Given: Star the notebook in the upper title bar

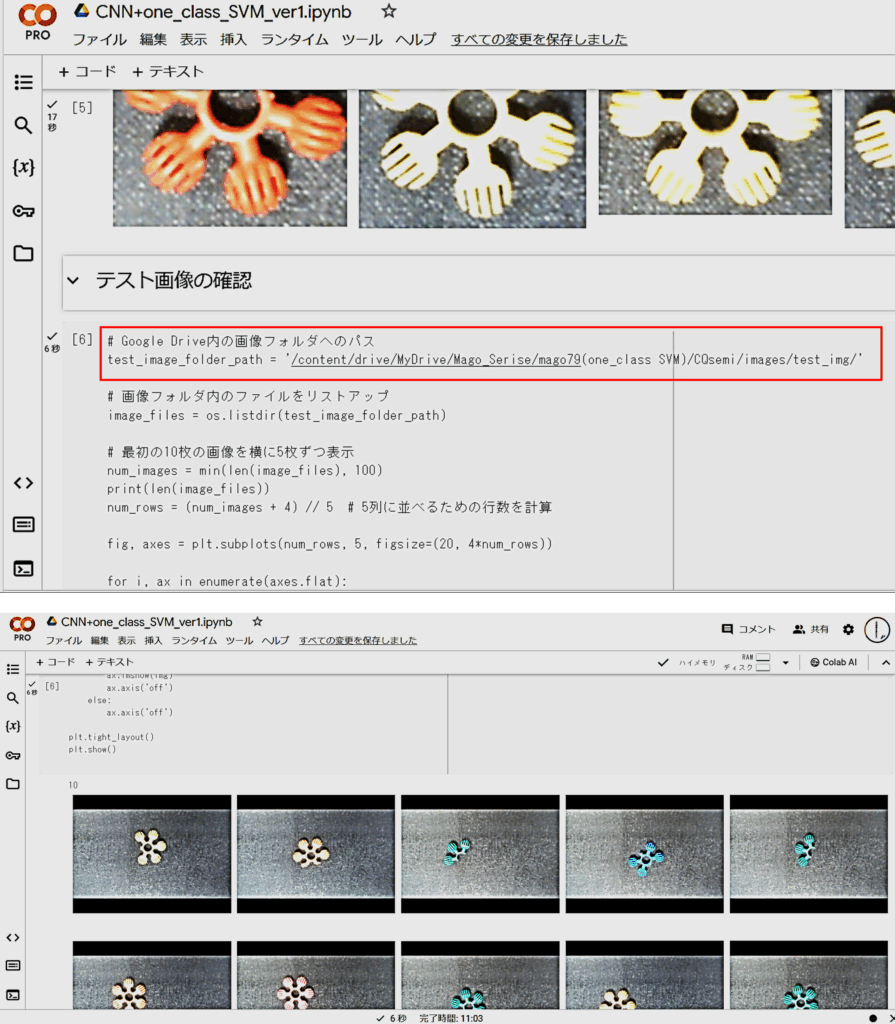Looking at the screenshot, I should click(389, 12).
